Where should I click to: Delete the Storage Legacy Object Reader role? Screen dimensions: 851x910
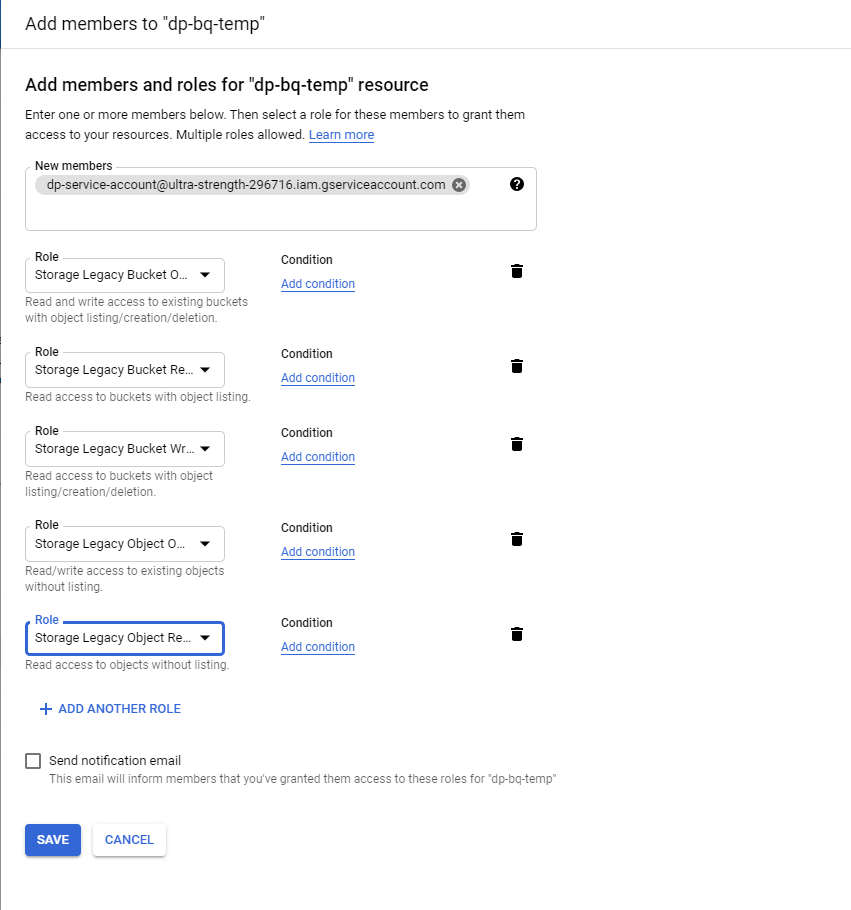click(517, 634)
